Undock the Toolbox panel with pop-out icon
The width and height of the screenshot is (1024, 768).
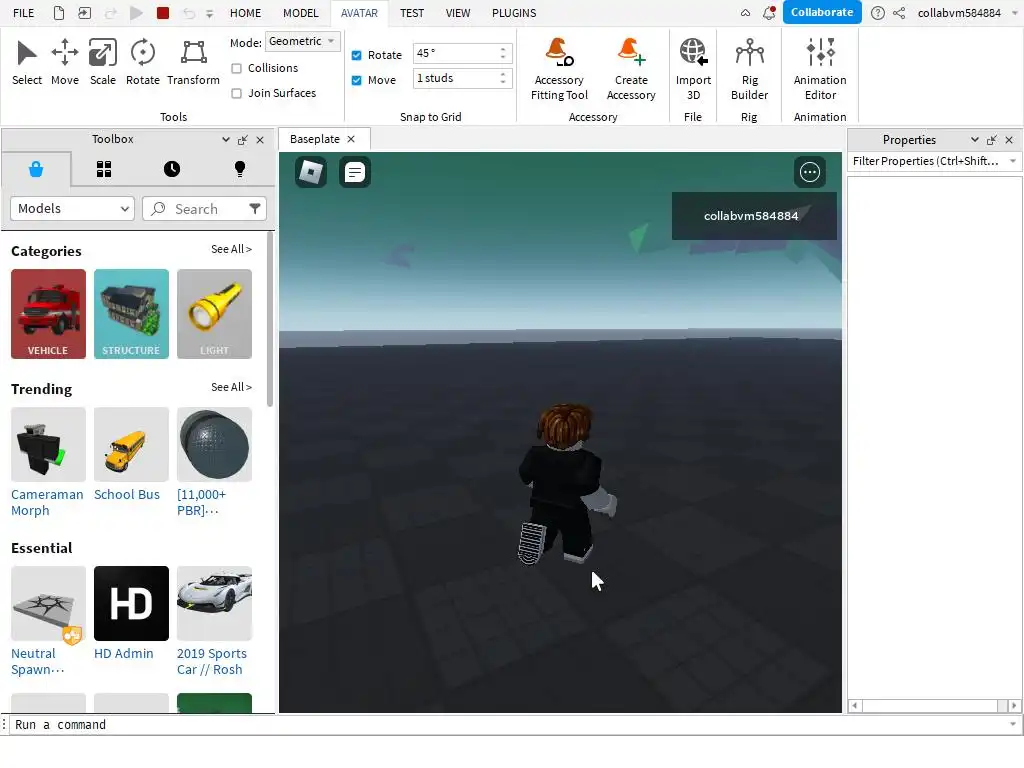(x=243, y=140)
